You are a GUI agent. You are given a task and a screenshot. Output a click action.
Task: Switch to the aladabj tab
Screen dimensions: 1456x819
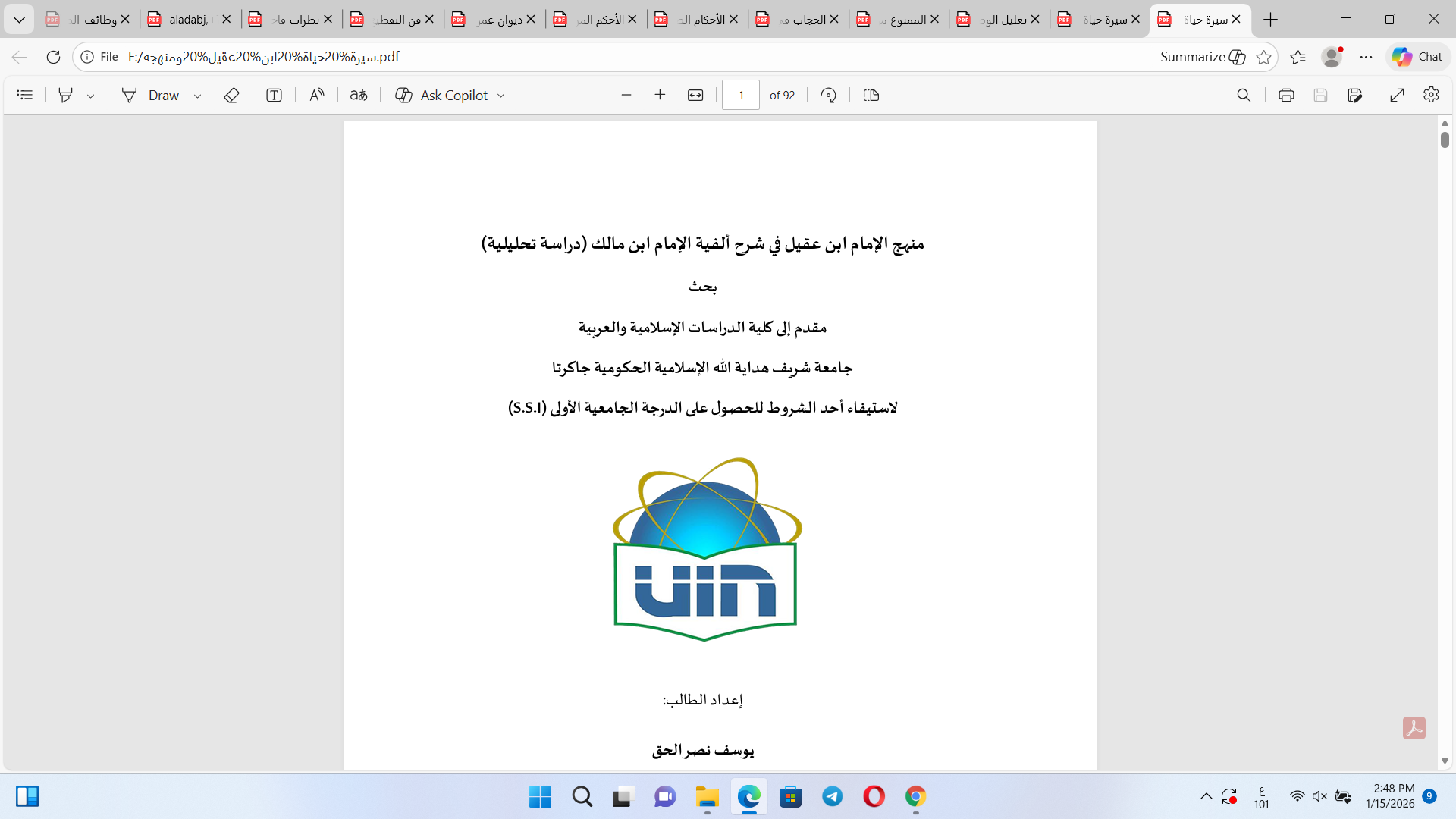point(190,20)
